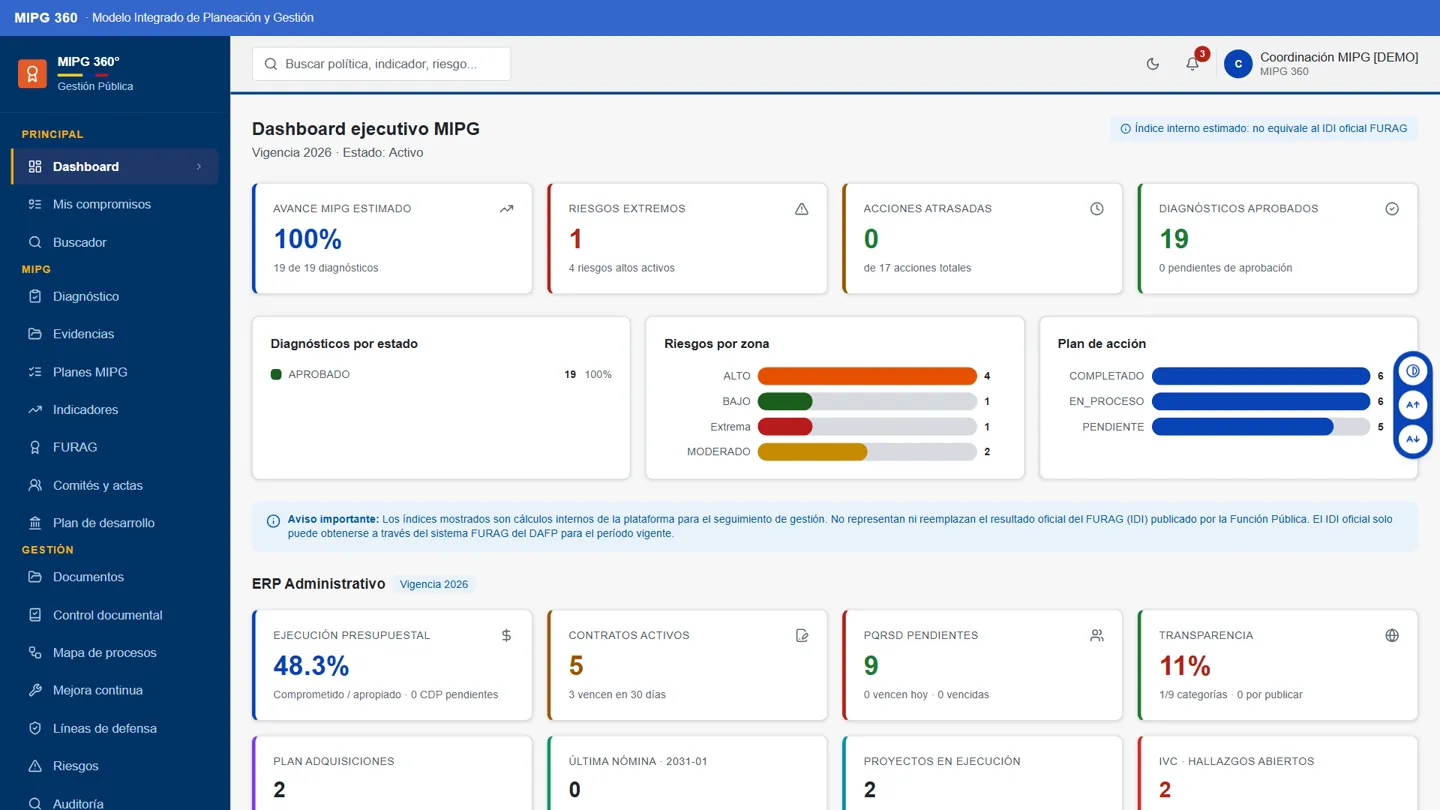Viewport: 1440px width, 810px height.
Task: Click the Coordinación MIPG user avatar
Action: coord(1238,63)
